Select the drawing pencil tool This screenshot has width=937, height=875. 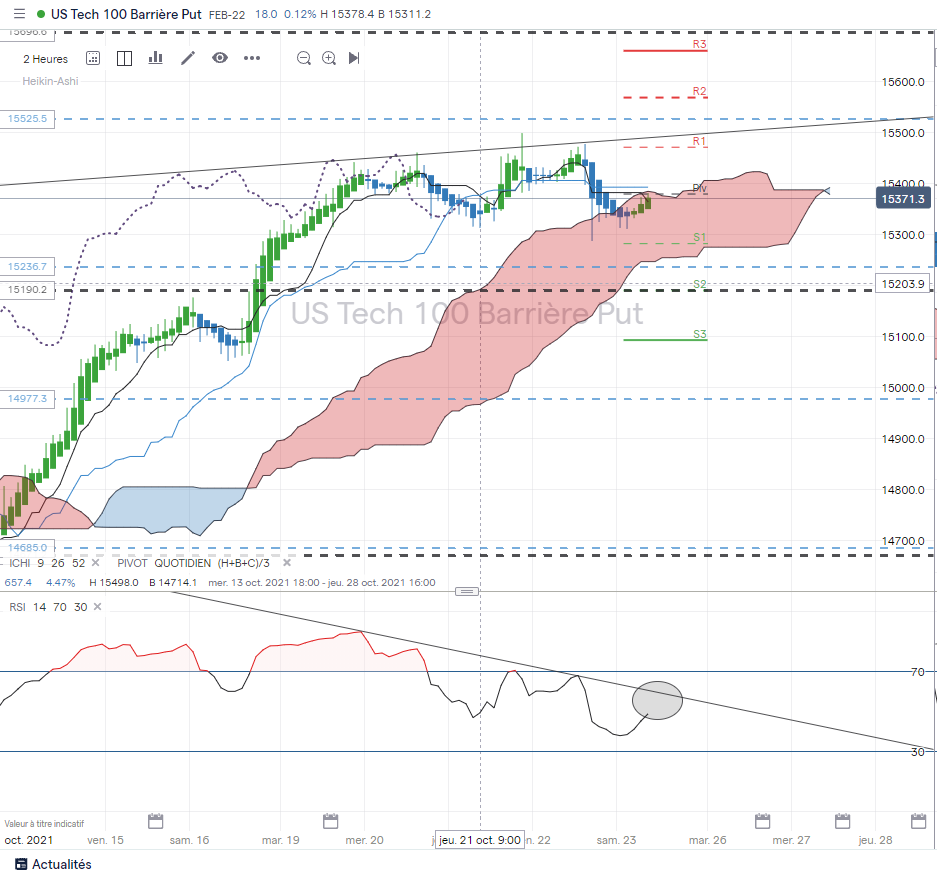click(x=188, y=58)
